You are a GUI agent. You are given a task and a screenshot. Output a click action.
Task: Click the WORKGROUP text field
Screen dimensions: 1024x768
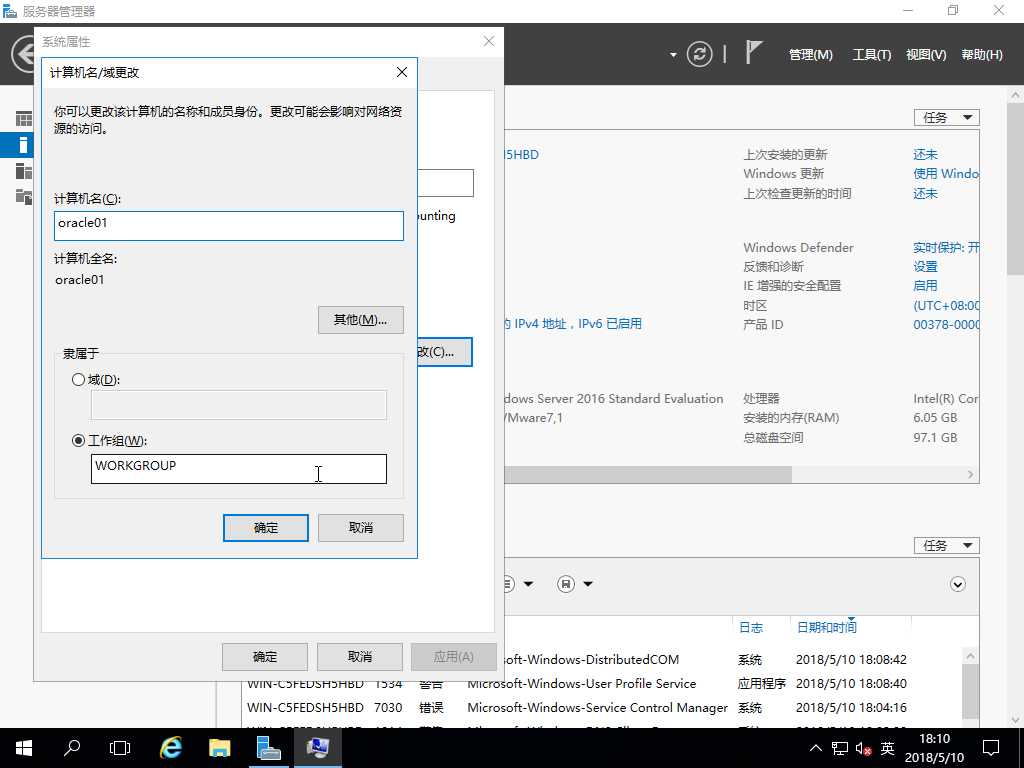coord(239,469)
